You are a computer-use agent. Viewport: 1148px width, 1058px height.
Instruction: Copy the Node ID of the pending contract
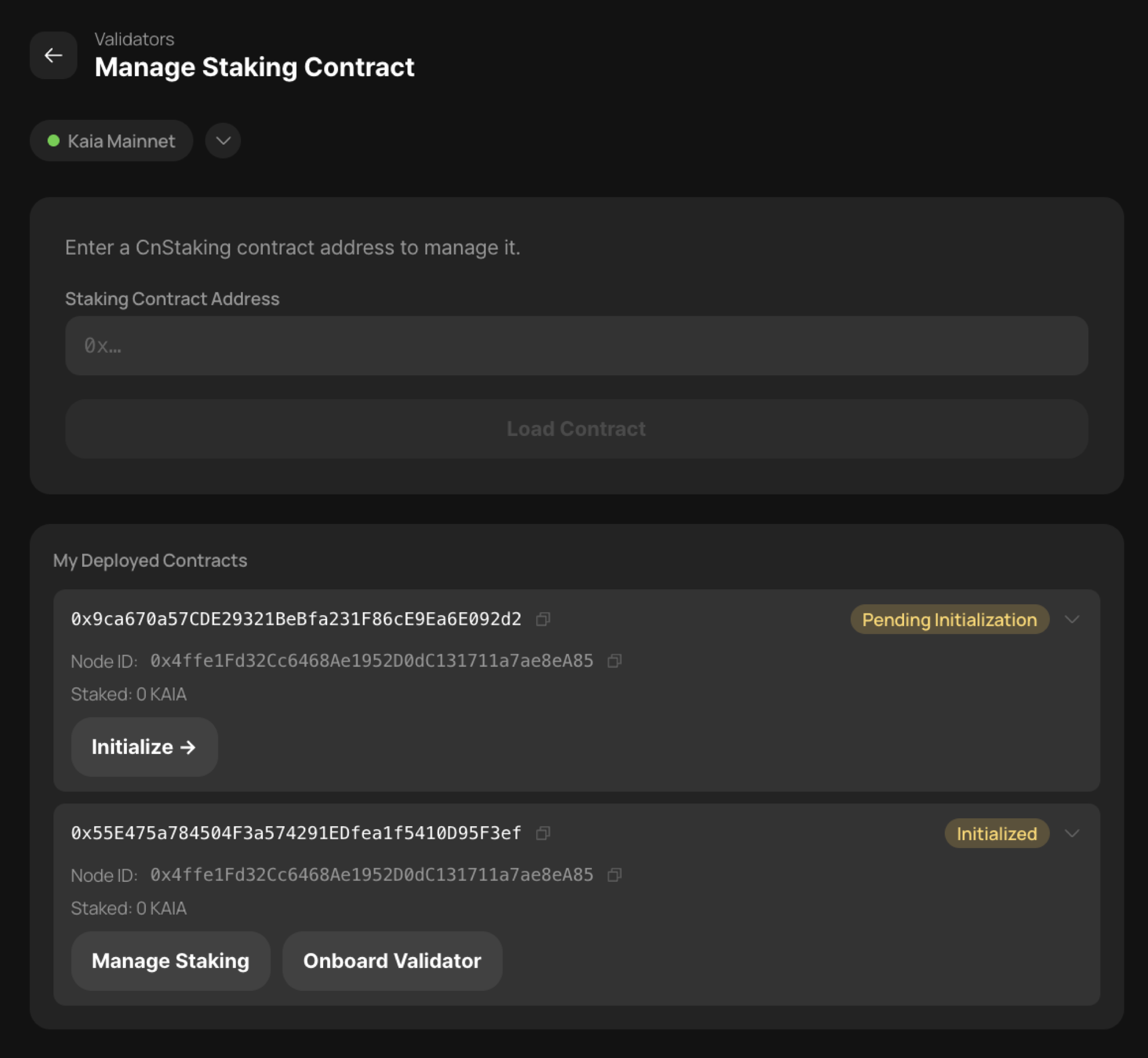coord(614,661)
